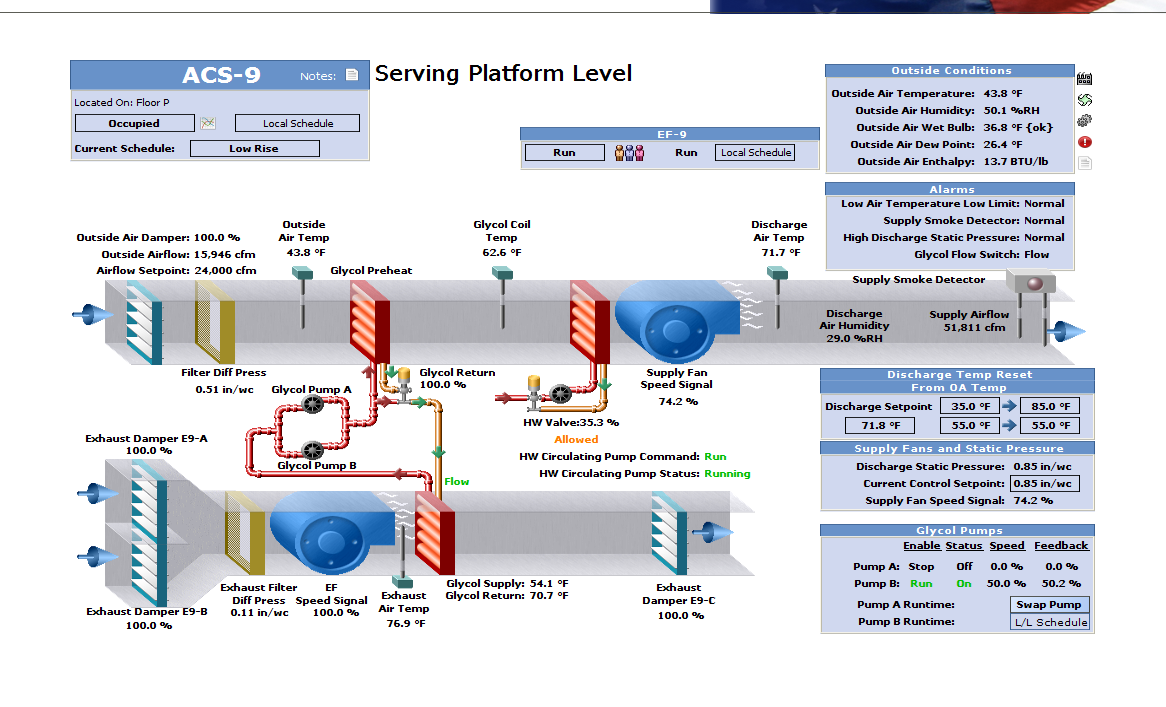
Task: Click the blank document icon below alarm icon
Action: click(x=1084, y=163)
